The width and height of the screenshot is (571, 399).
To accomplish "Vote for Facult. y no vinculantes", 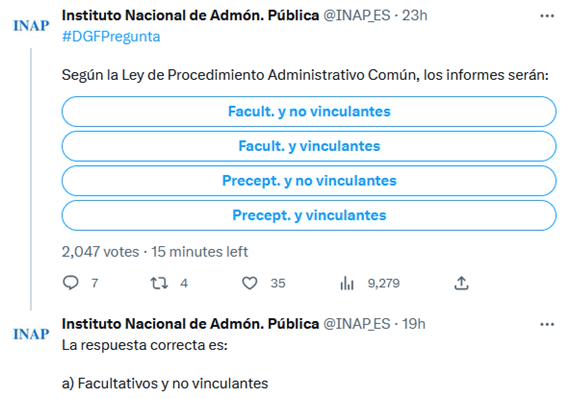I will pyautogui.click(x=309, y=111).
